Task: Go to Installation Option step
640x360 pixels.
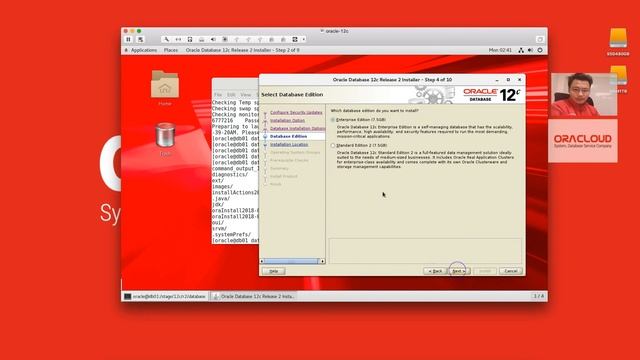Action: [x=287, y=120]
